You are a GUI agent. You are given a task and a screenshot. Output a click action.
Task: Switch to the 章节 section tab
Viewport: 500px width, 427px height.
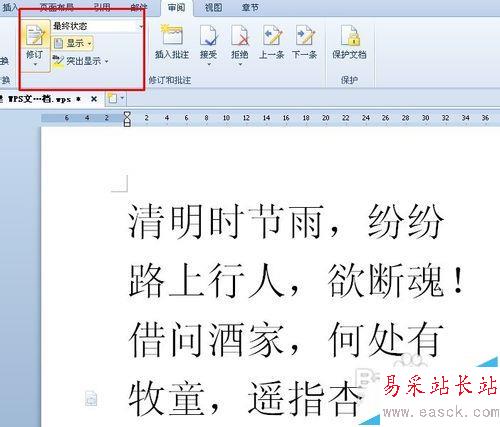pyautogui.click(x=250, y=7)
